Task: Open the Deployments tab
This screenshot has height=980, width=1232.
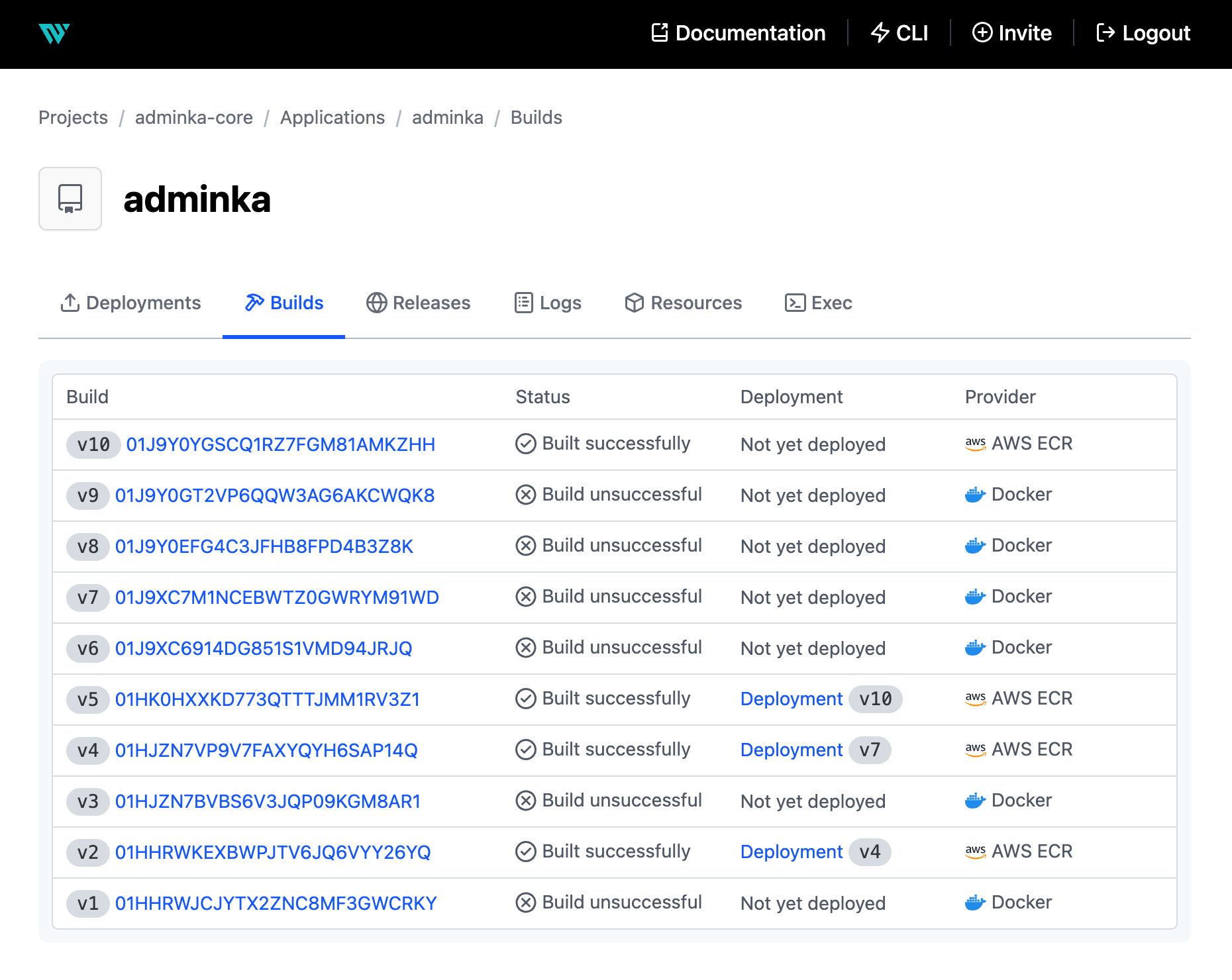Action: (x=130, y=303)
